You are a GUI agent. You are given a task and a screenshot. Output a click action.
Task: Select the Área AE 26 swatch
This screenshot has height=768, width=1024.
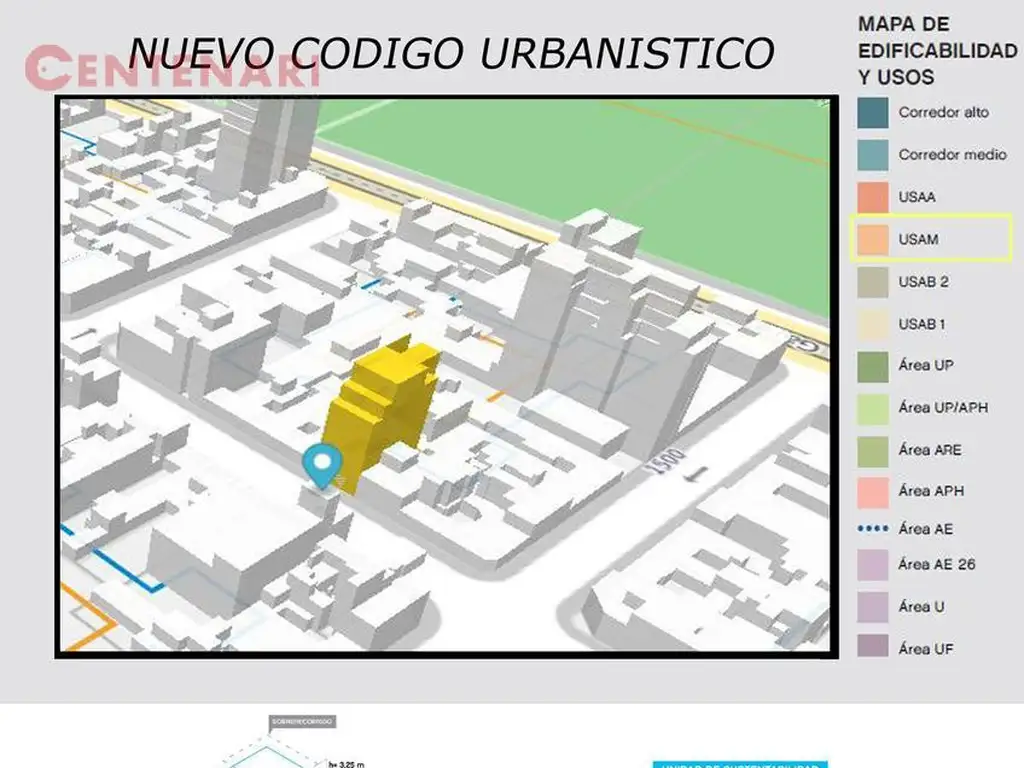pyautogui.click(x=873, y=564)
